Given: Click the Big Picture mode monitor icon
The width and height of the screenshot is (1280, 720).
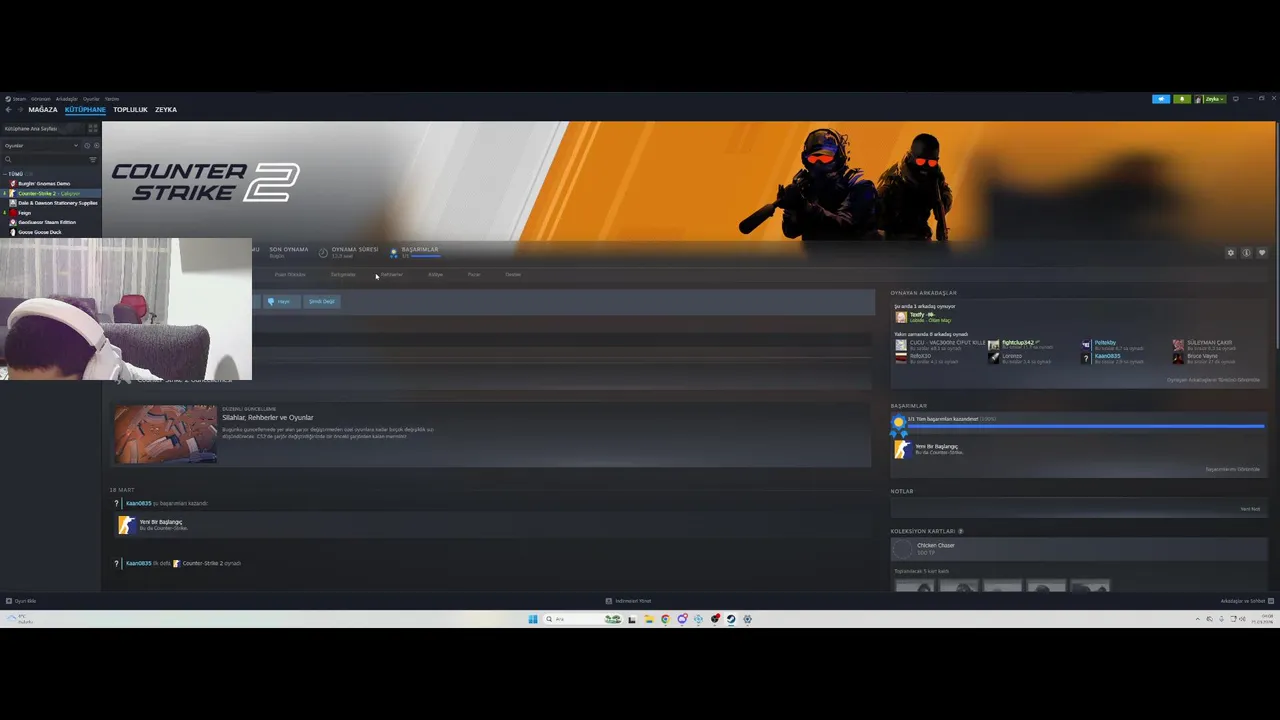Looking at the screenshot, I should click(x=1236, y=99).
